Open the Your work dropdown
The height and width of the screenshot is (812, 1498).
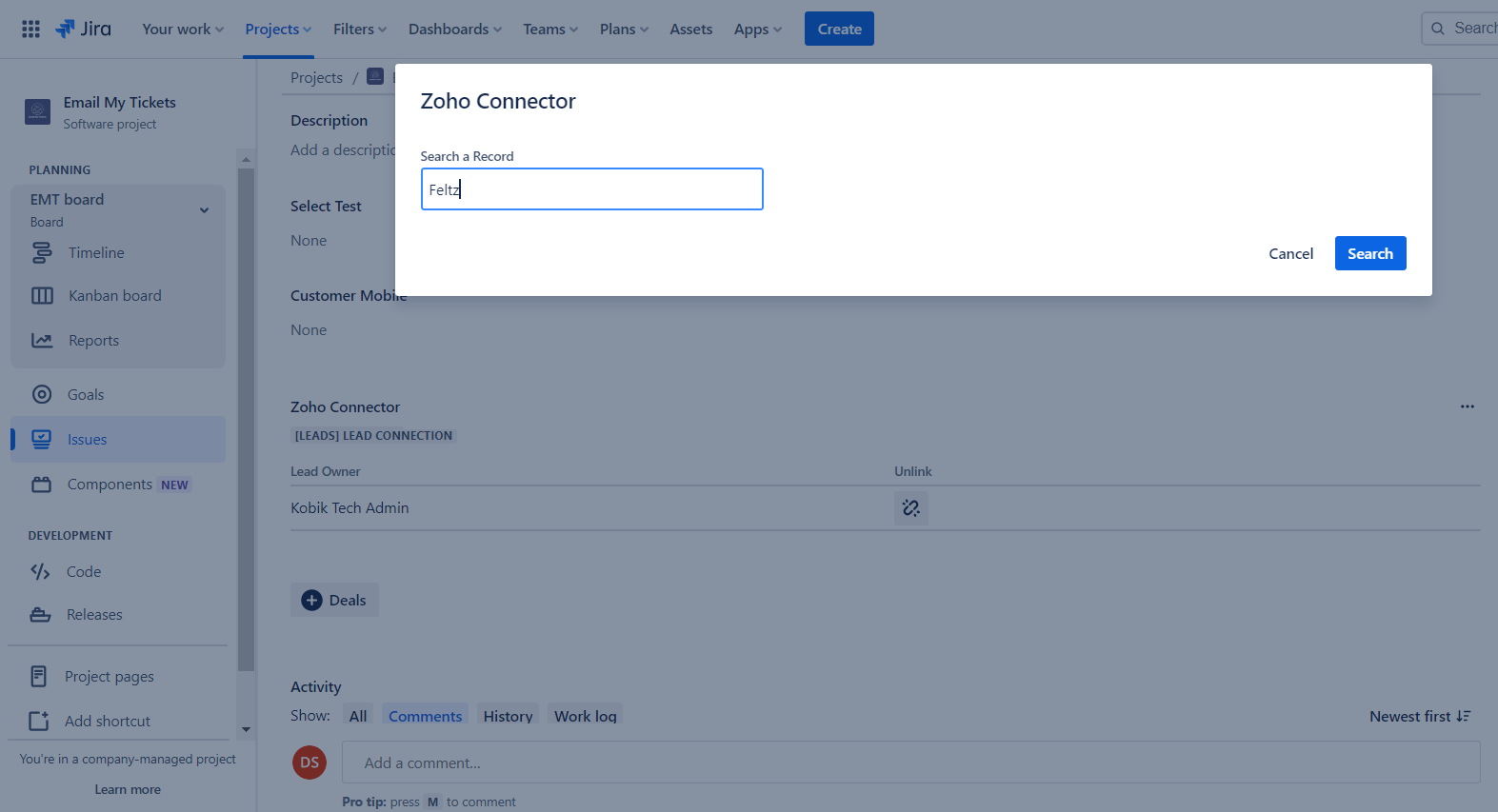[183, 30]
